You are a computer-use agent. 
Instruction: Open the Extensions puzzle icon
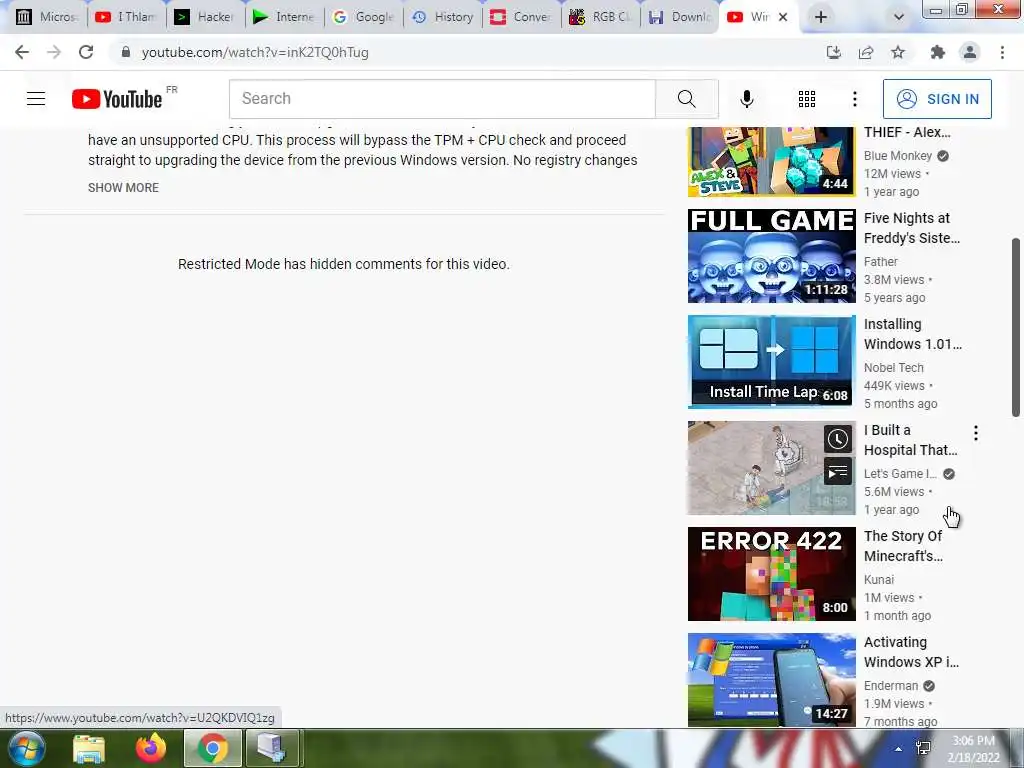938,52
